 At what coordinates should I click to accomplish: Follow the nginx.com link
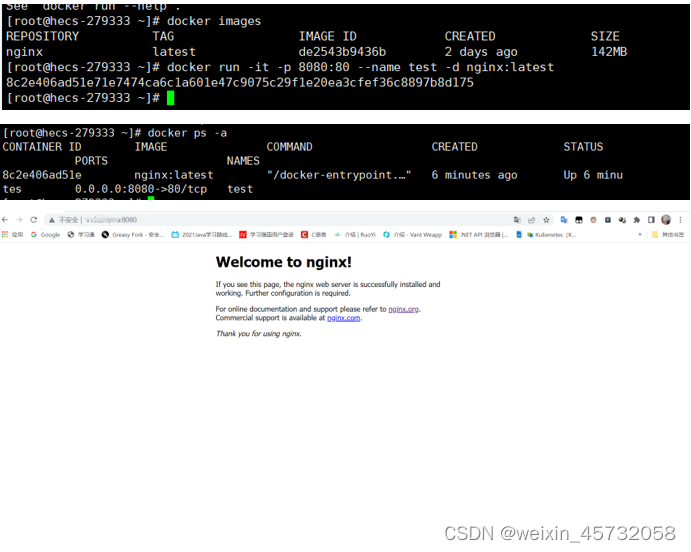pyautogui.click(x=344, y=318)
